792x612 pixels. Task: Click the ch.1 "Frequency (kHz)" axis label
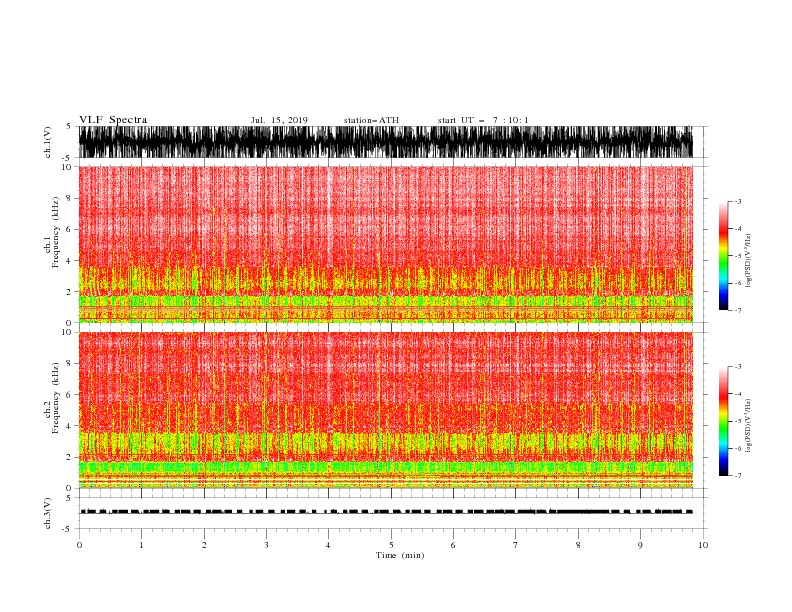point(56,232)
